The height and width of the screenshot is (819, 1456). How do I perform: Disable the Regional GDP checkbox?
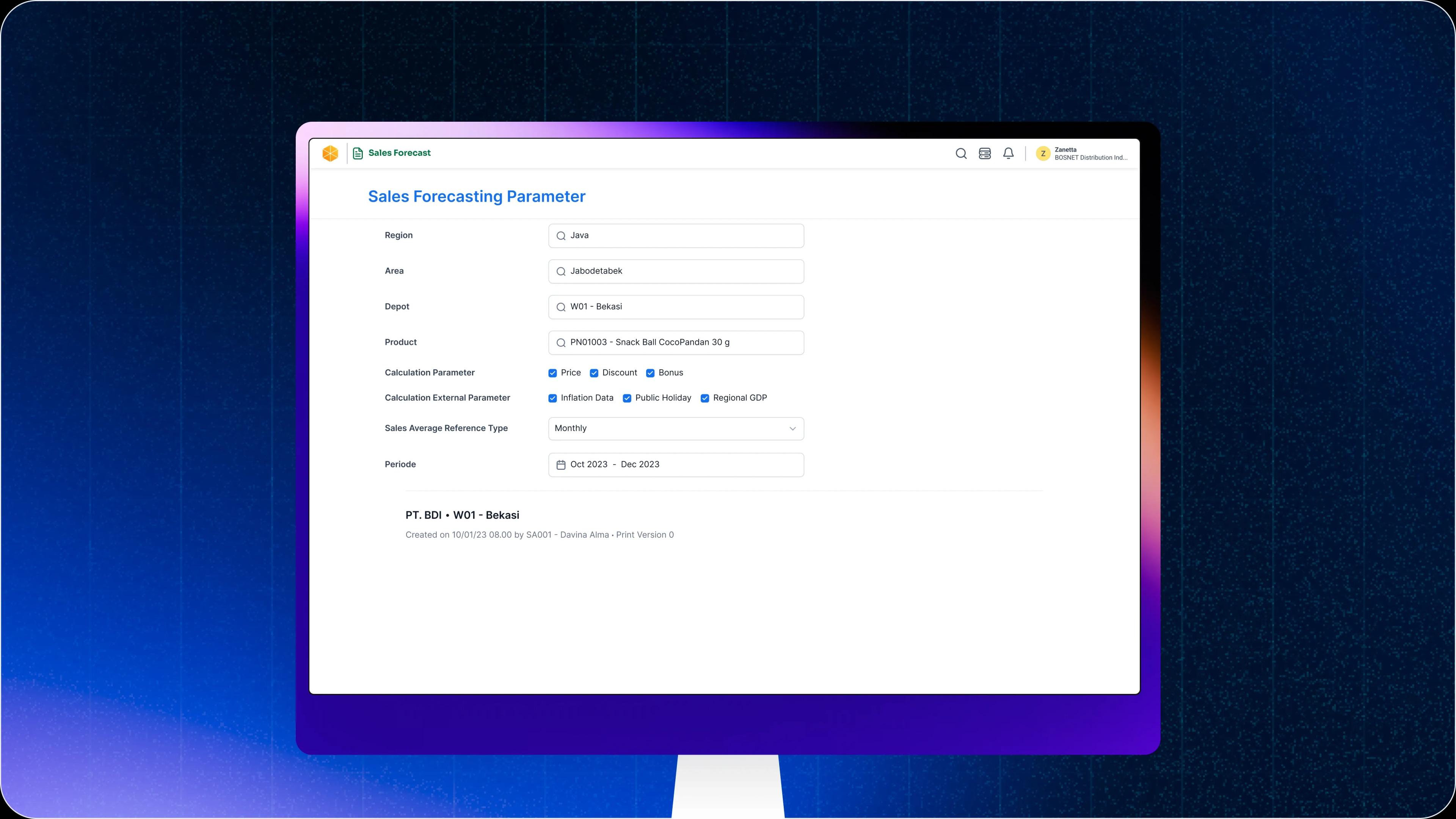(705, 399)
